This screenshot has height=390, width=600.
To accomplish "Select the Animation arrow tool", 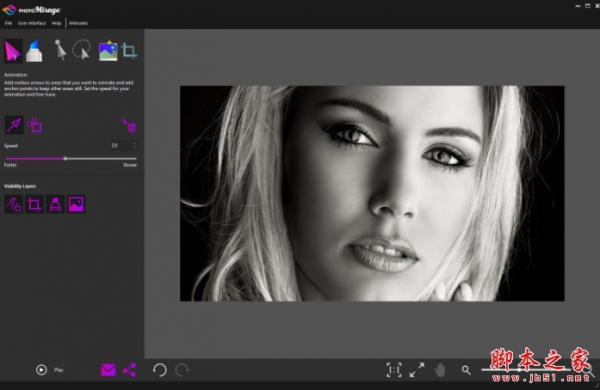I will pyautogui.click(x=13, y=51).
